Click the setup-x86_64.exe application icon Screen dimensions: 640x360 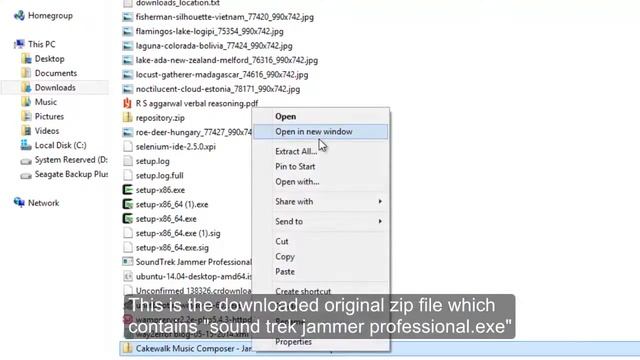[x=128, y=219]
